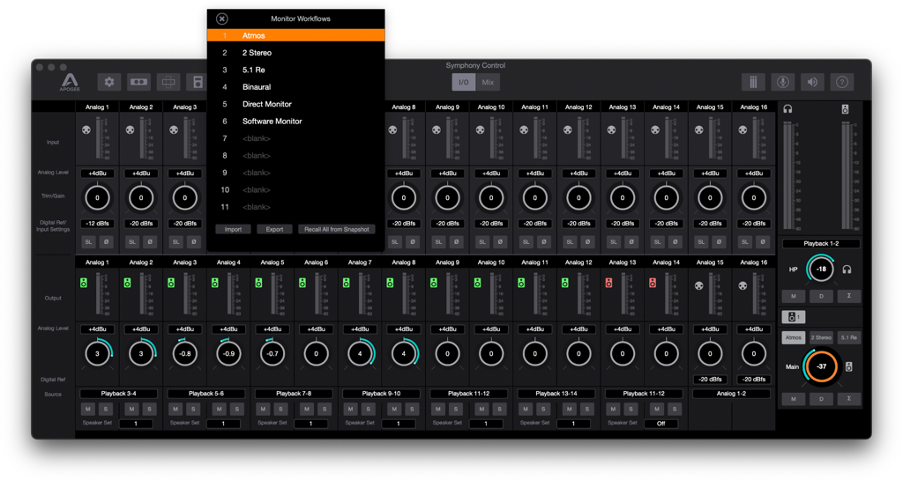Image resolution: width=902 pixels, height=480 pixels.
Task: Open the -12 dBfs digital ref dropdown on input Analog 1
Action: pyautogui.click(x=97, y=223)
